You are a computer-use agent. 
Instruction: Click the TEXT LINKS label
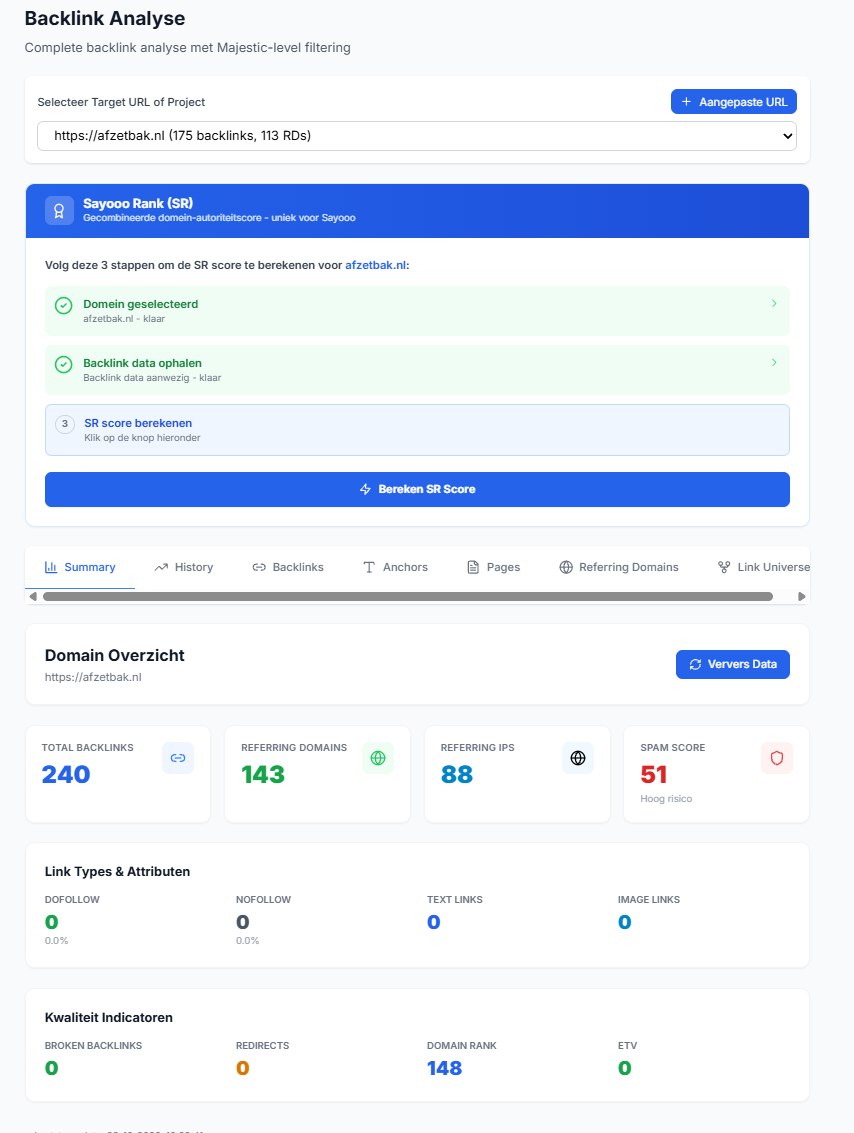[x=454, y=900]
